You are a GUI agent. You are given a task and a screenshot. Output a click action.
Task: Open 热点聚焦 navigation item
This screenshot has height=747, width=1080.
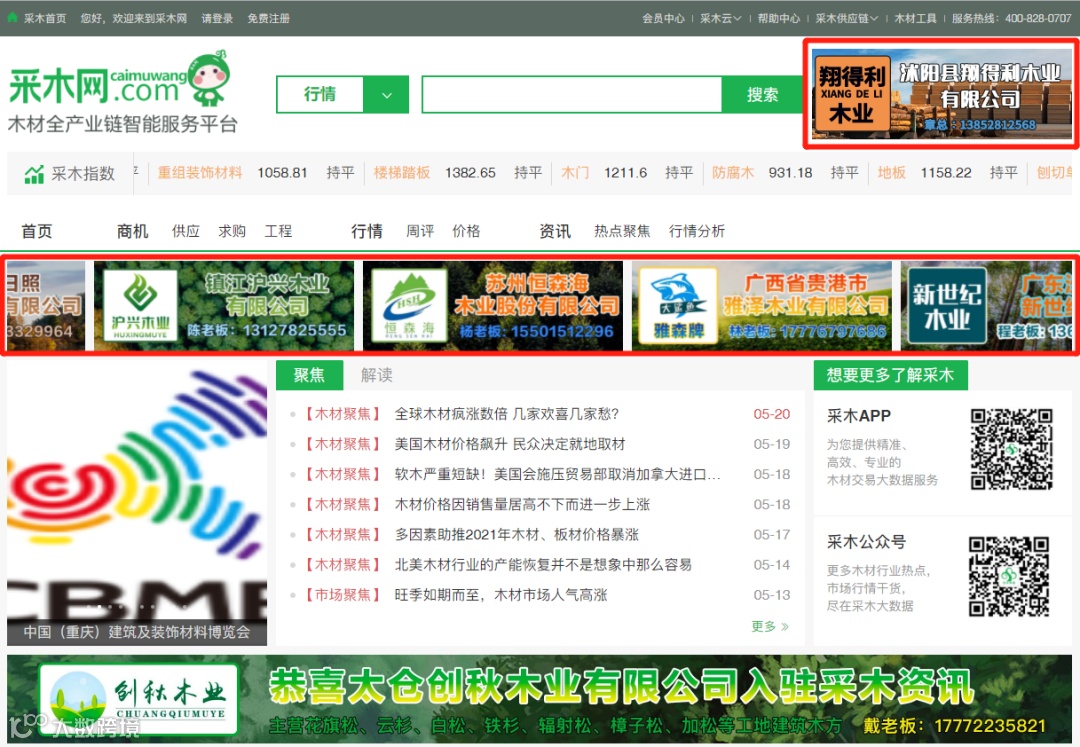pyautogui.click(x=622, y=231)
